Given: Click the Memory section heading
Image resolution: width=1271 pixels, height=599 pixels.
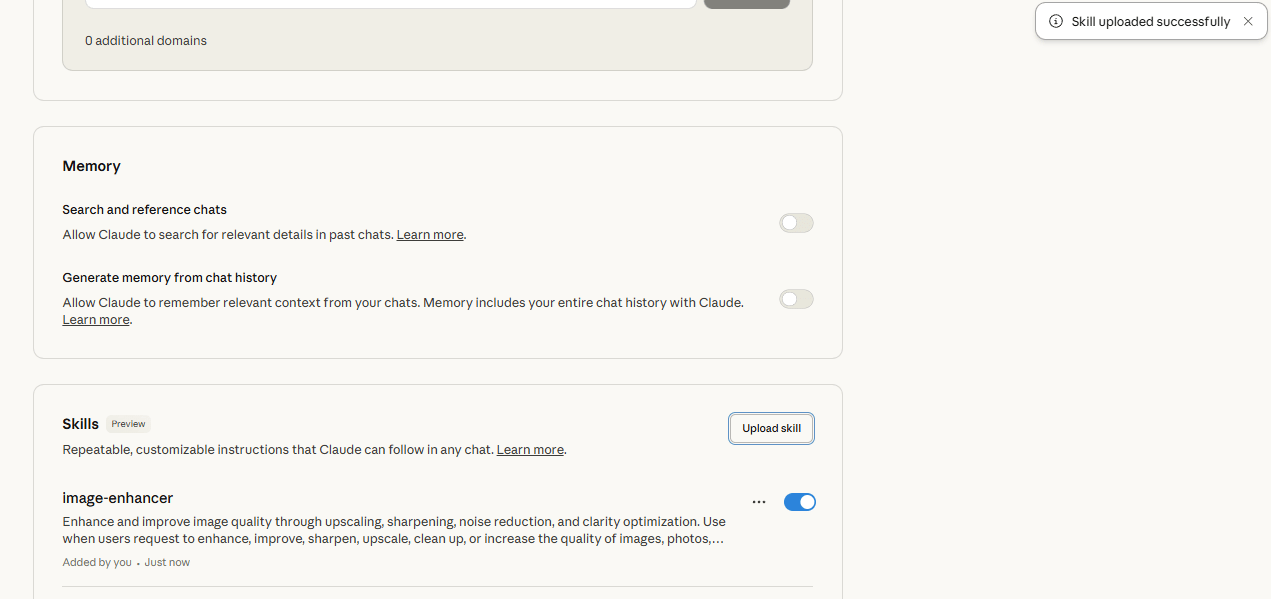Looking at the screenshot, I should click(x=91, y=166).
